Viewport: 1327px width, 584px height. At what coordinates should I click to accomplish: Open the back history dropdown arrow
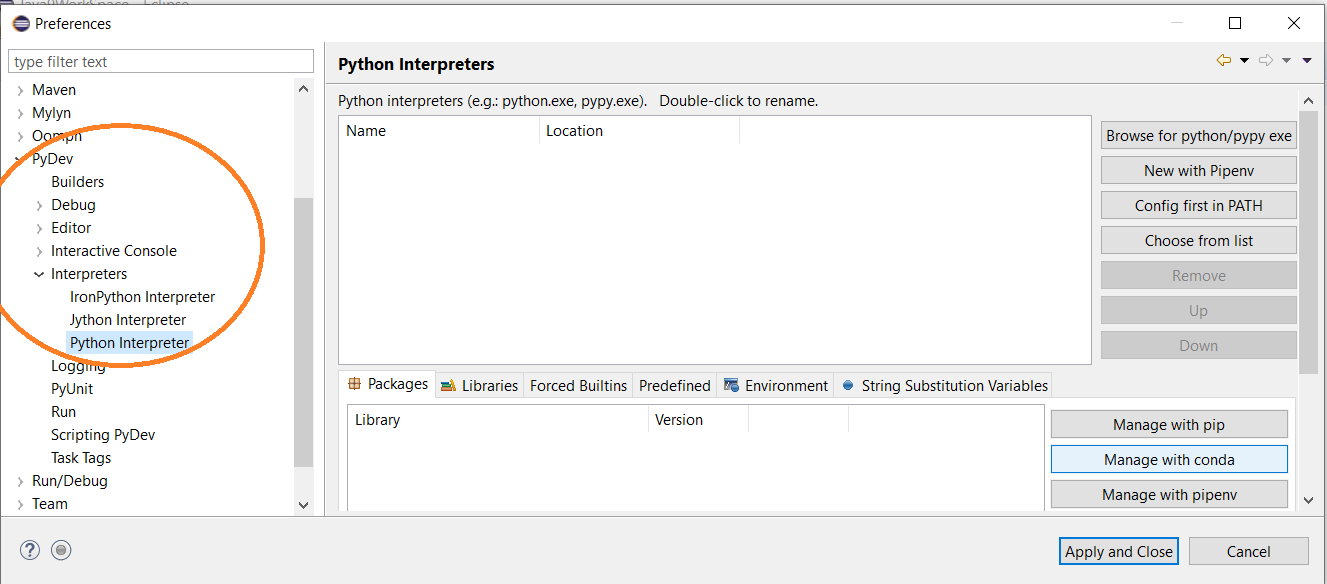[x=1244, y=61]
